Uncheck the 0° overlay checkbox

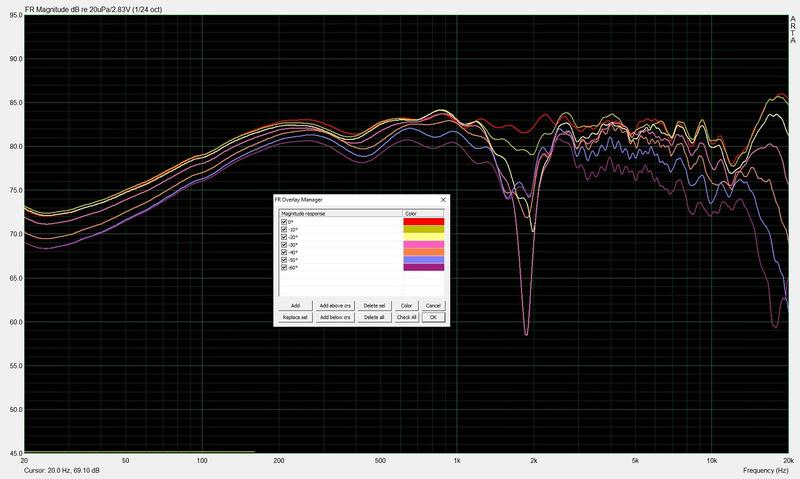tap(284, 221)
